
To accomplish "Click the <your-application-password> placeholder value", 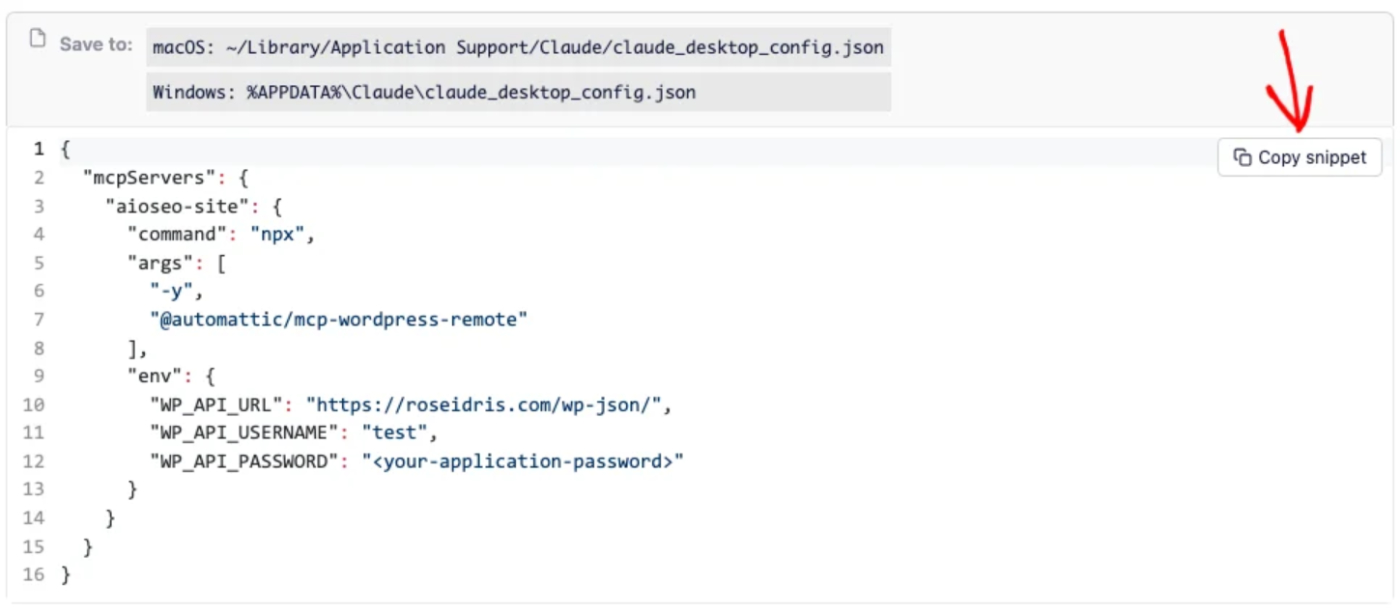I will point(522,461).
